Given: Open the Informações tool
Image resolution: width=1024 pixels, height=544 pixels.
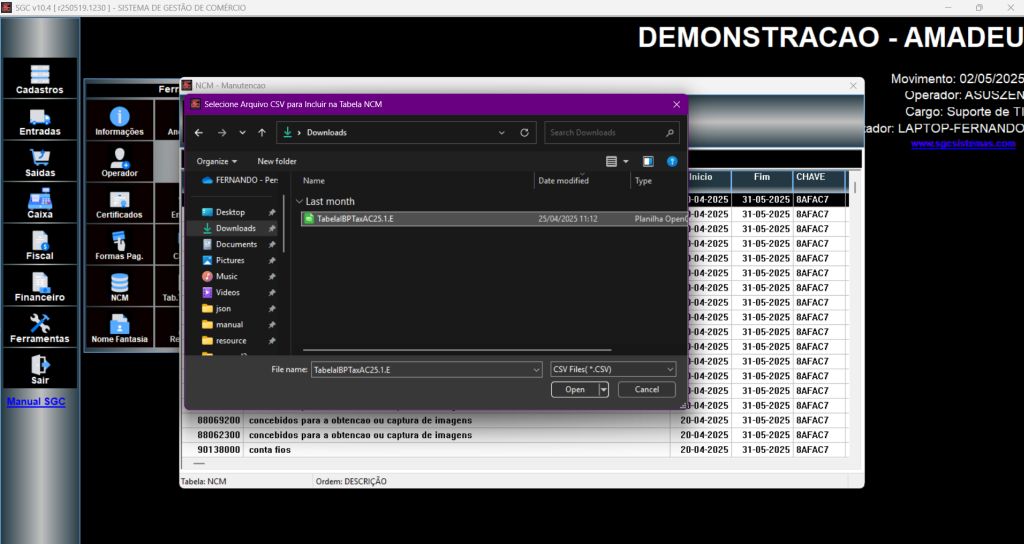Looking at the screenshot, I should coord(120,121).
